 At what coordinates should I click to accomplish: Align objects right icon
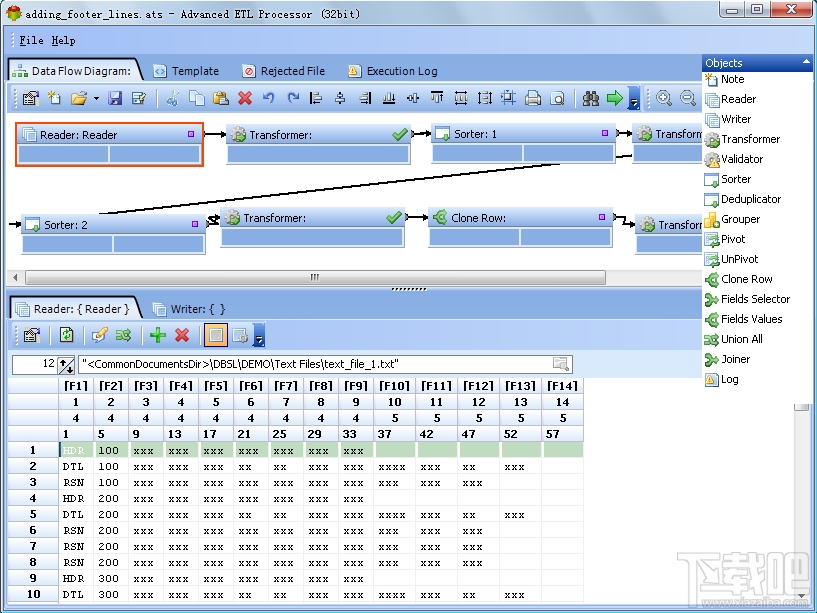point(365,98)
